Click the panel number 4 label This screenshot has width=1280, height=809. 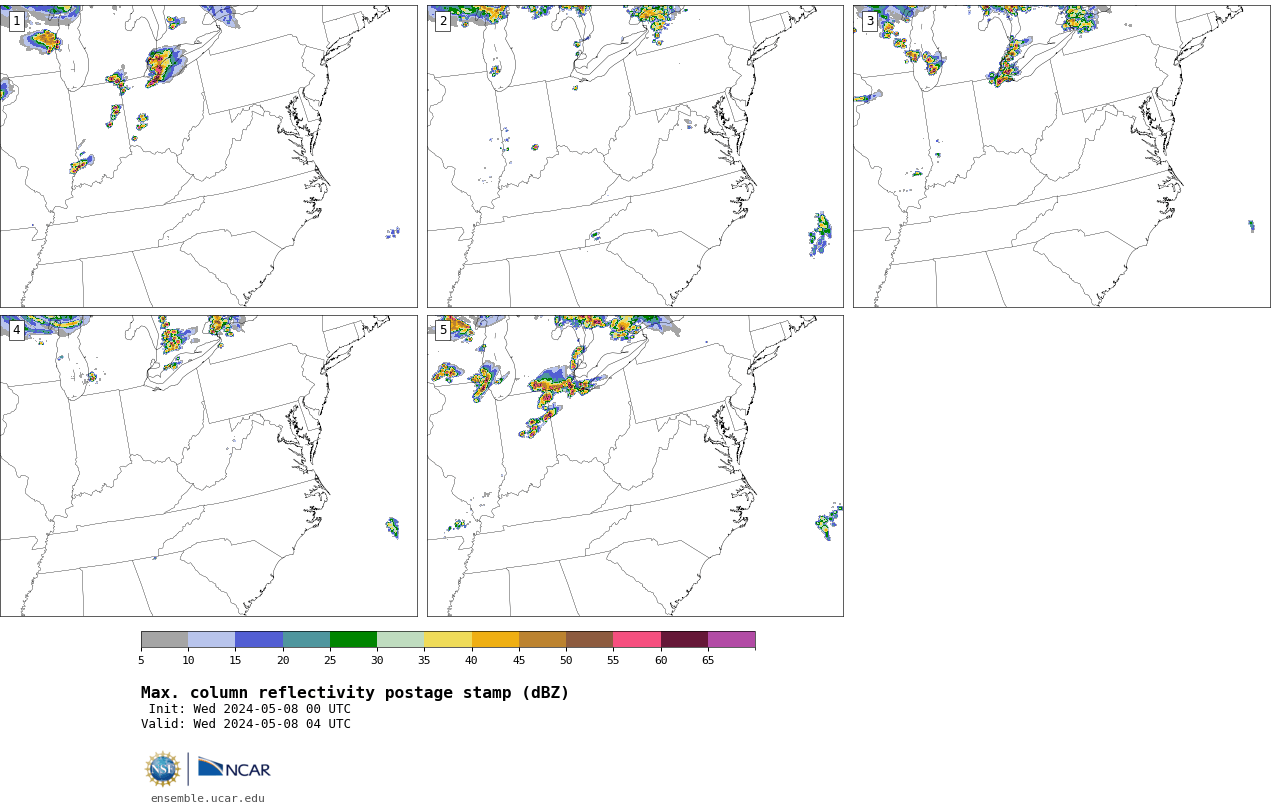[17, 330]
